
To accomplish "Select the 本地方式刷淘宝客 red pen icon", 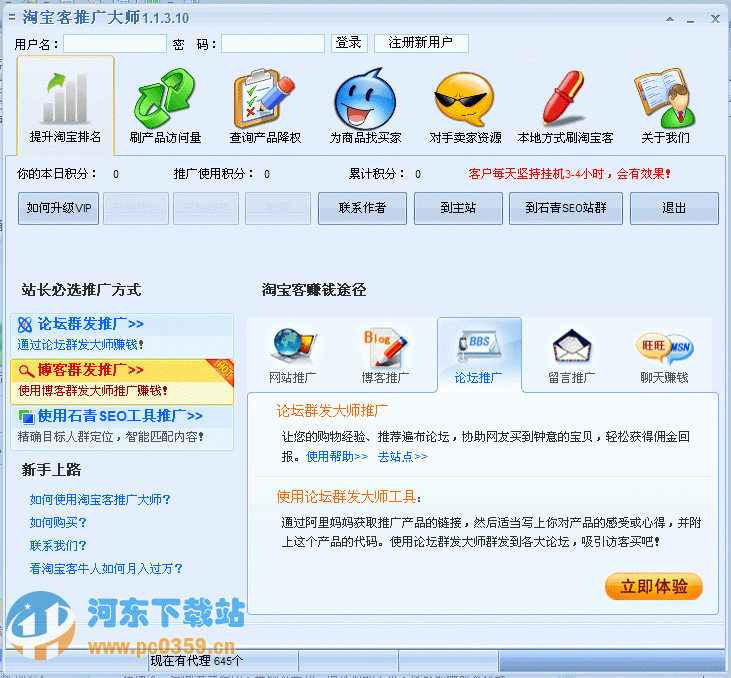I will [x=564, y=98].
